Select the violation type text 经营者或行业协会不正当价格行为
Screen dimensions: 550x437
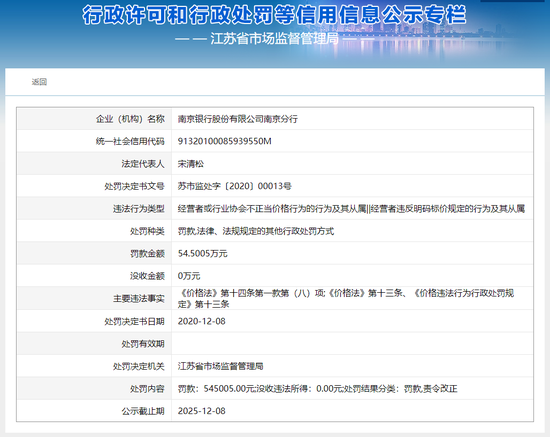pos(242,209)
